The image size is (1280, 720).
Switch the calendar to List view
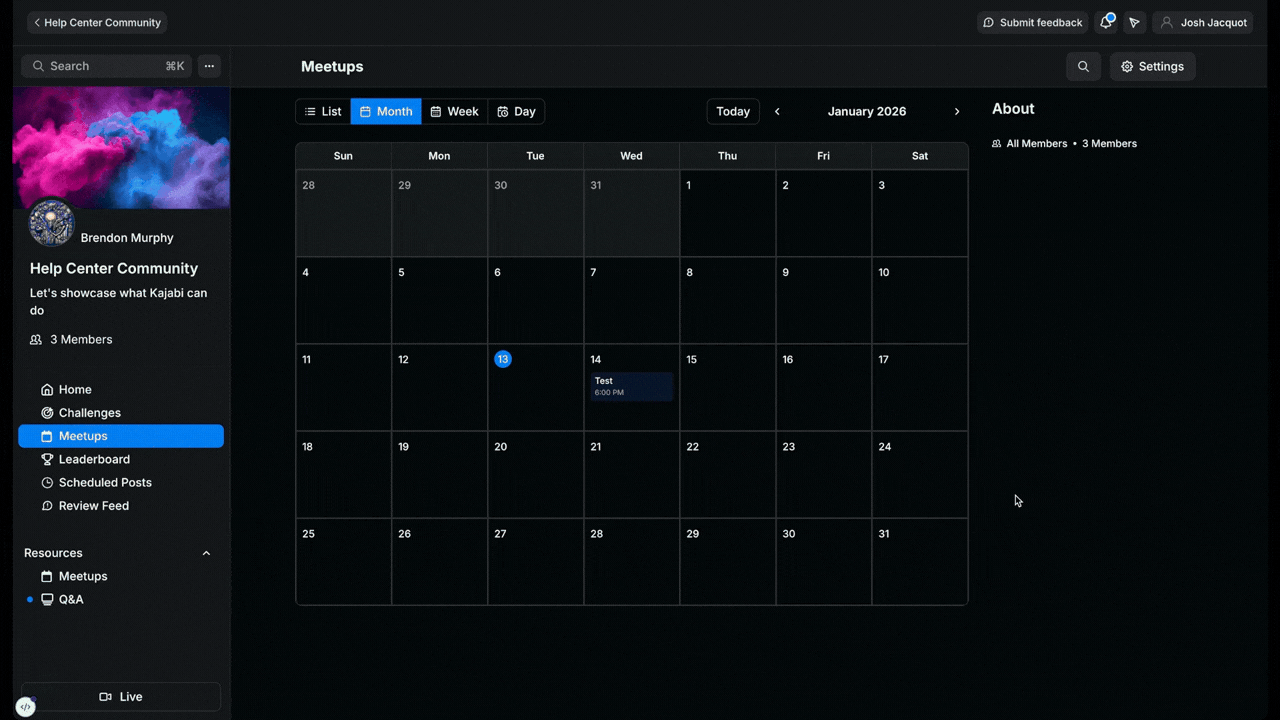click(x=322, y=111)
